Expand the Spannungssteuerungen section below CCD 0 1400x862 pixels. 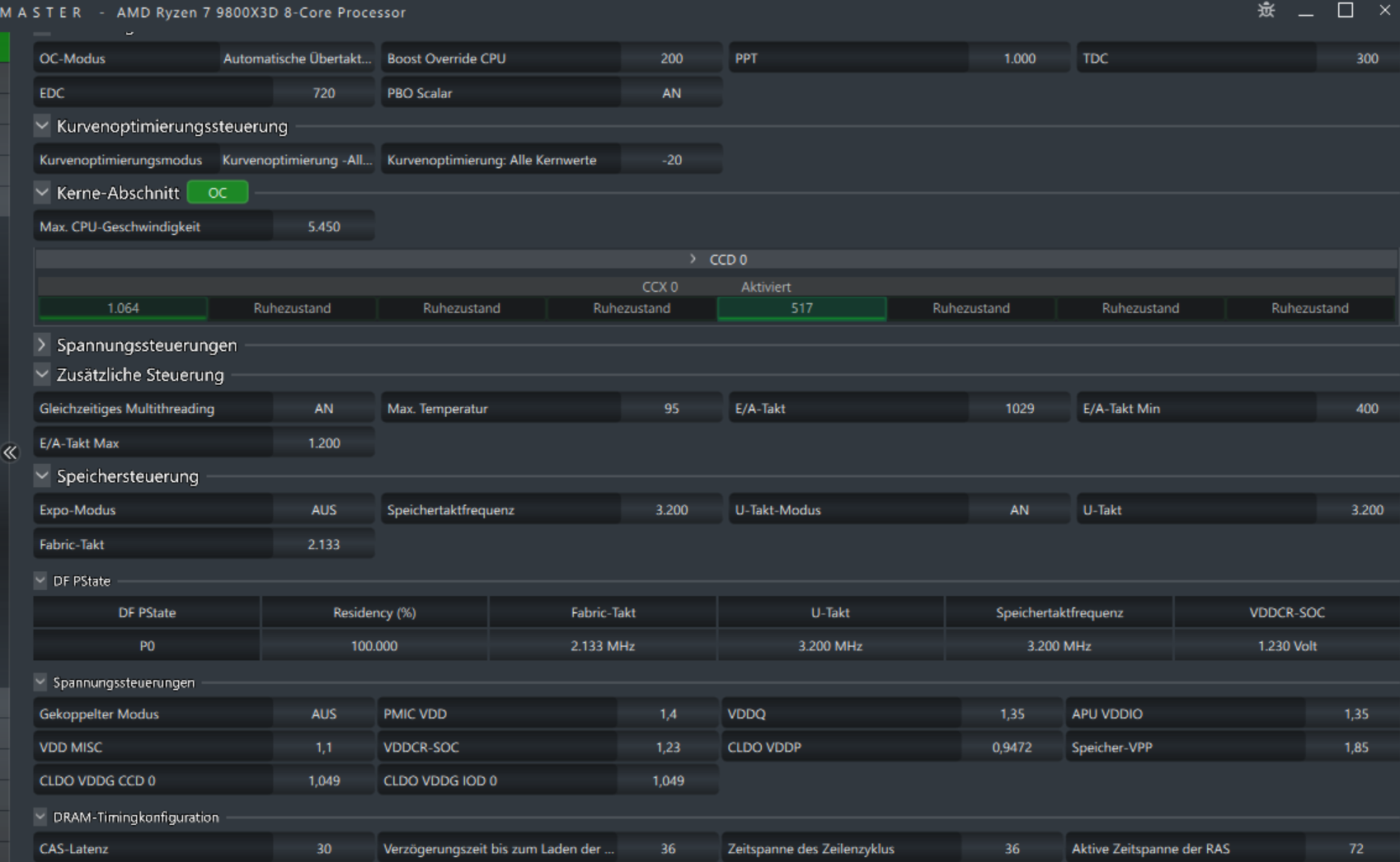coord(41,345)
